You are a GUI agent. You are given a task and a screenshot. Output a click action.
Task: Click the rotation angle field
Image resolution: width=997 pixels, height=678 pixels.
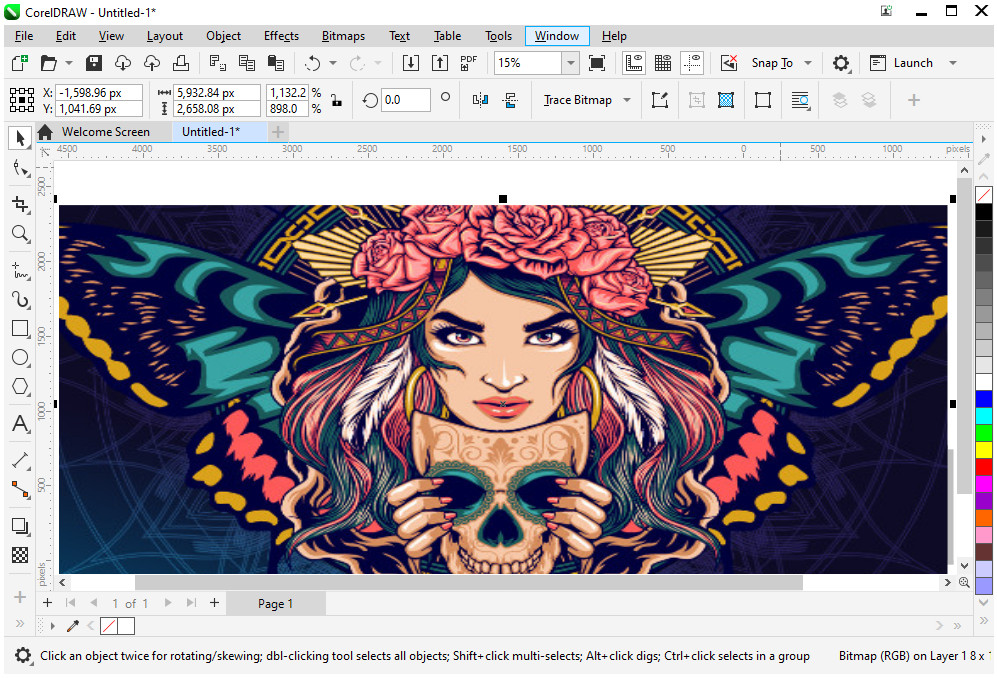click(406, 100)
